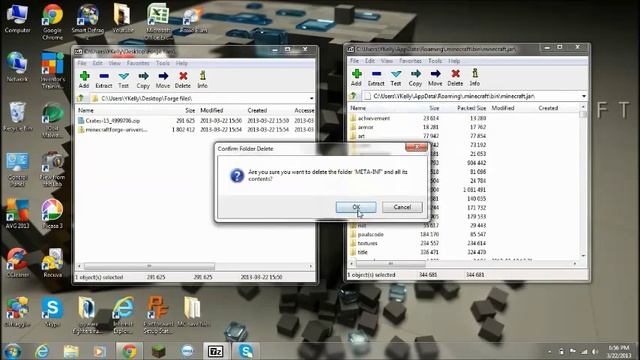The width and height of the screenshot is (640, 360).
Task: Click Extract in the minecraft.jar window
Action: tap(376, 77)
